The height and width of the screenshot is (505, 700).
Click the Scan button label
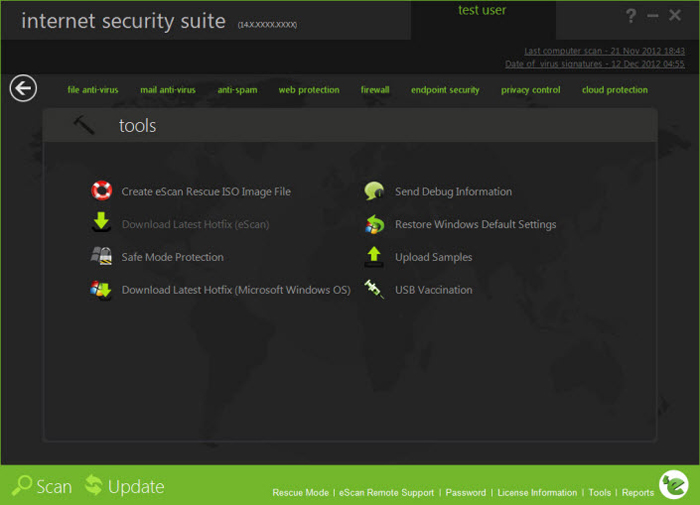click(54, 486)
